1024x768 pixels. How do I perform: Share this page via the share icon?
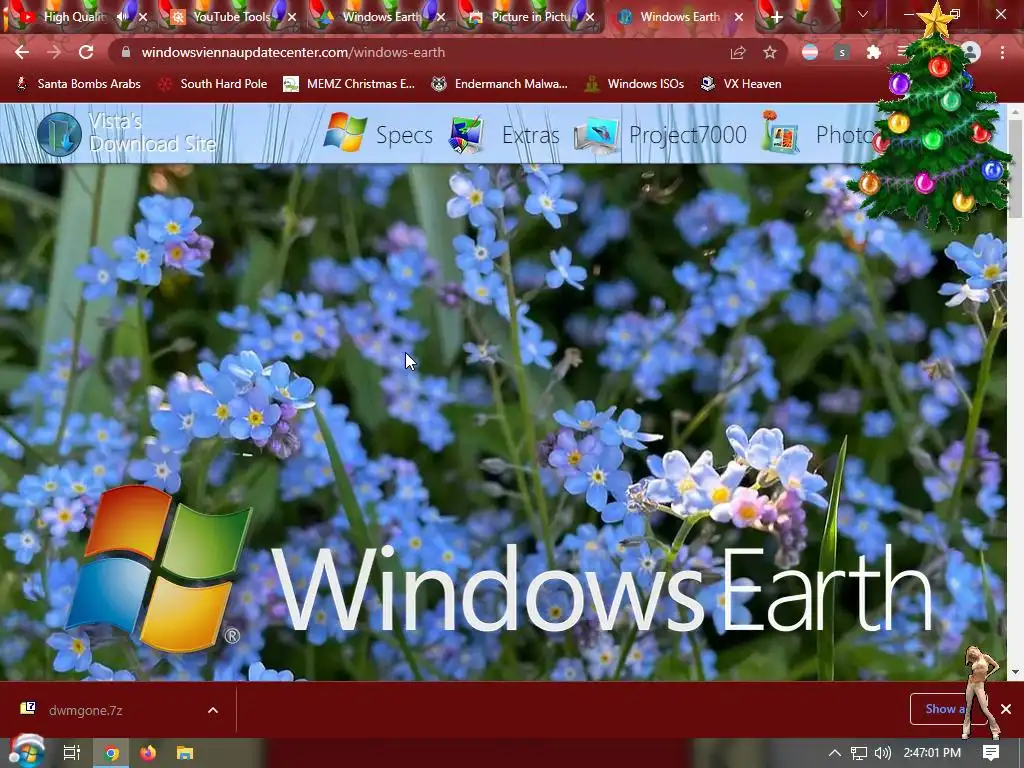738,52
